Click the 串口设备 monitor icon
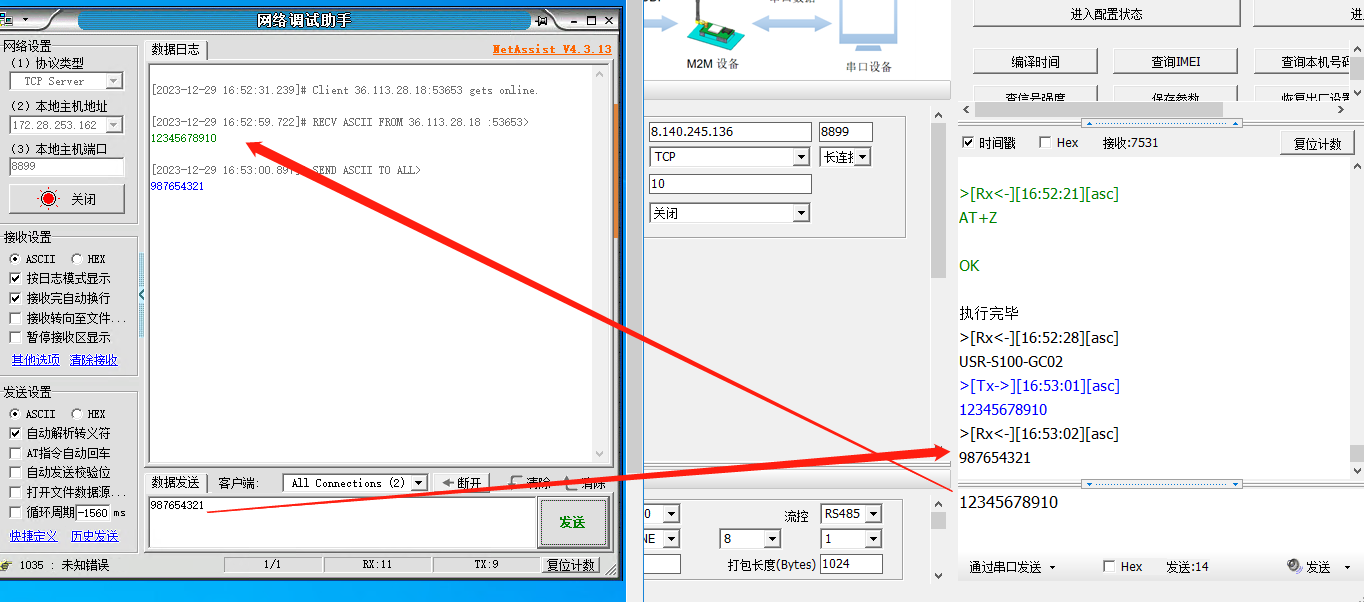Viewport: 1364px width, 602px height. point(867,27)
